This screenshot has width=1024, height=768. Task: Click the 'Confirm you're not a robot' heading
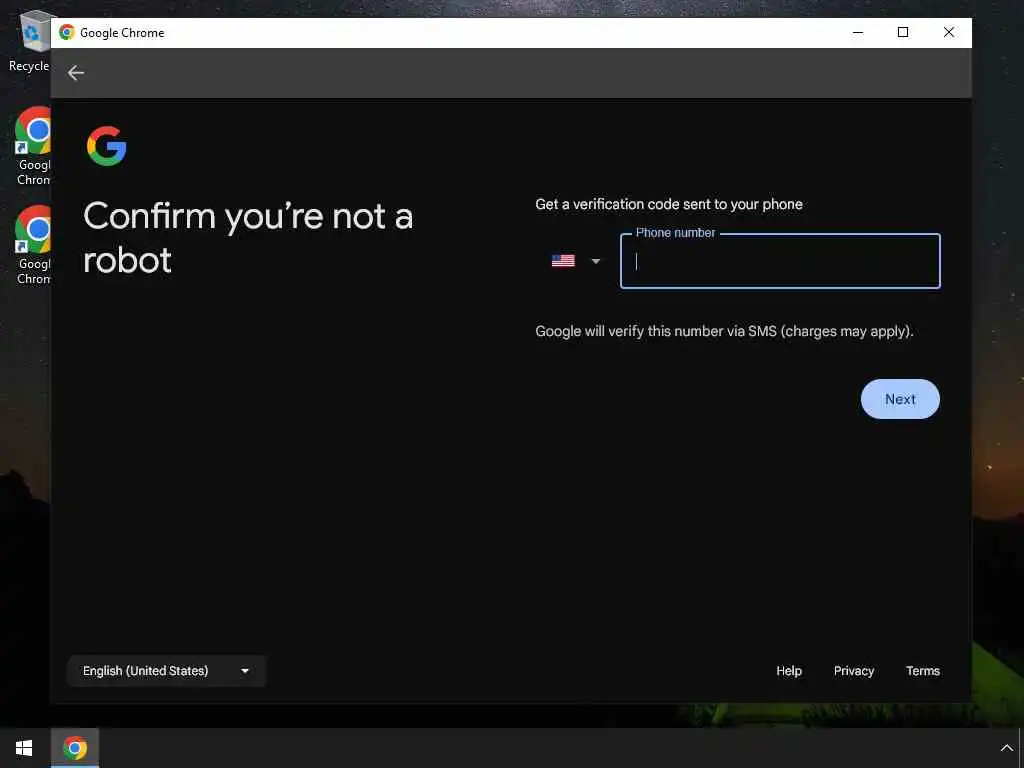tap(248, 238)
